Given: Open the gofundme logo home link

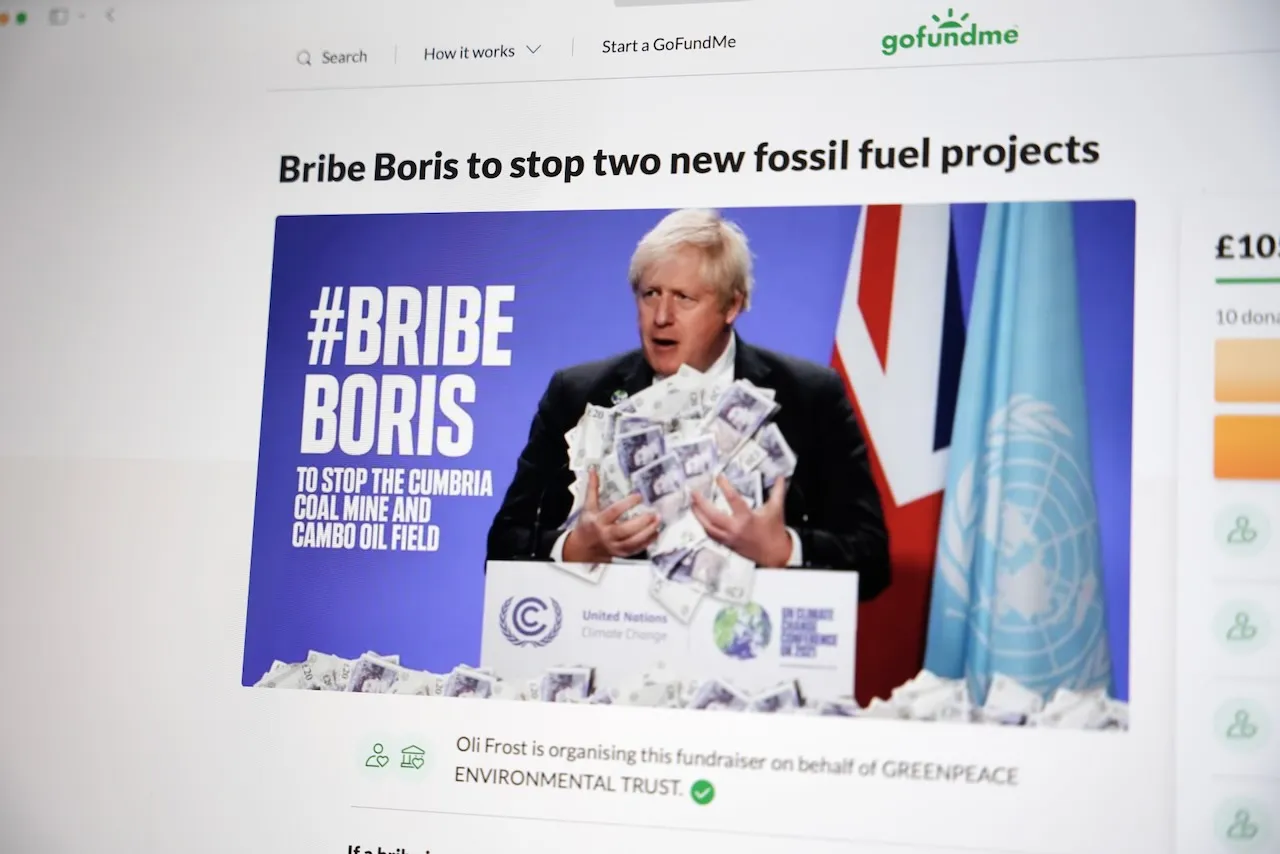Looking at the screenshot, I should coord(949,33).
